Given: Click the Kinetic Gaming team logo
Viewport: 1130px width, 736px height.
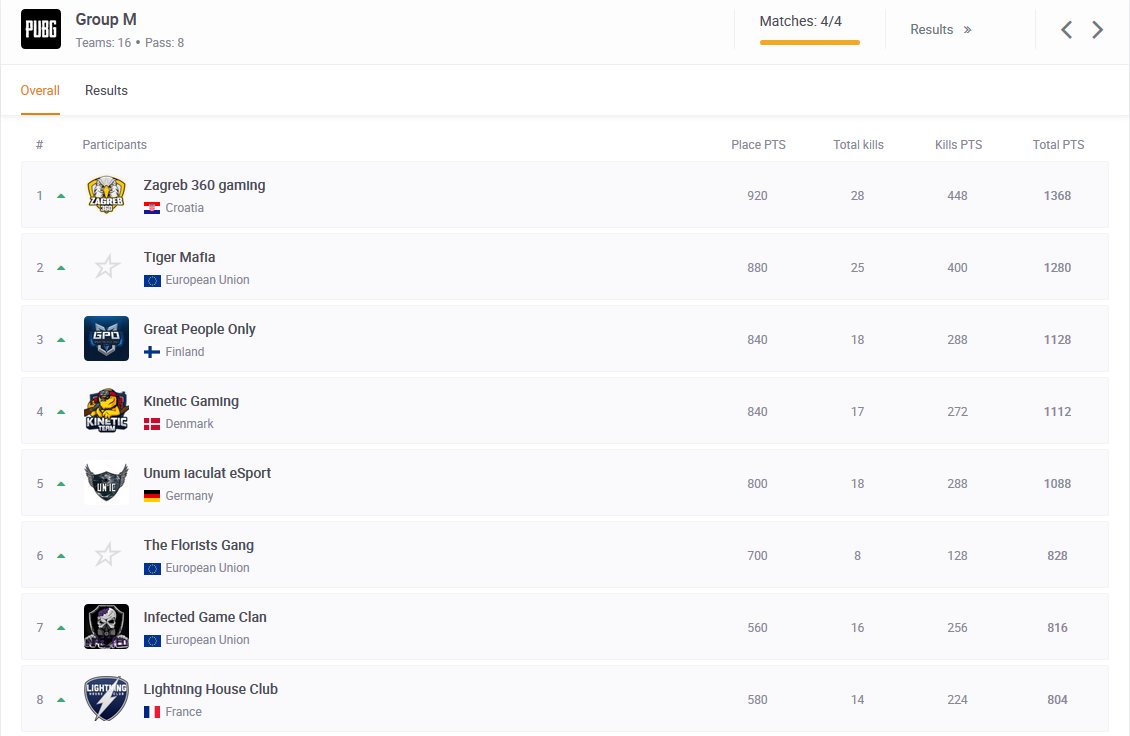Looking at the screenshot, I should [x=106, y=410].
